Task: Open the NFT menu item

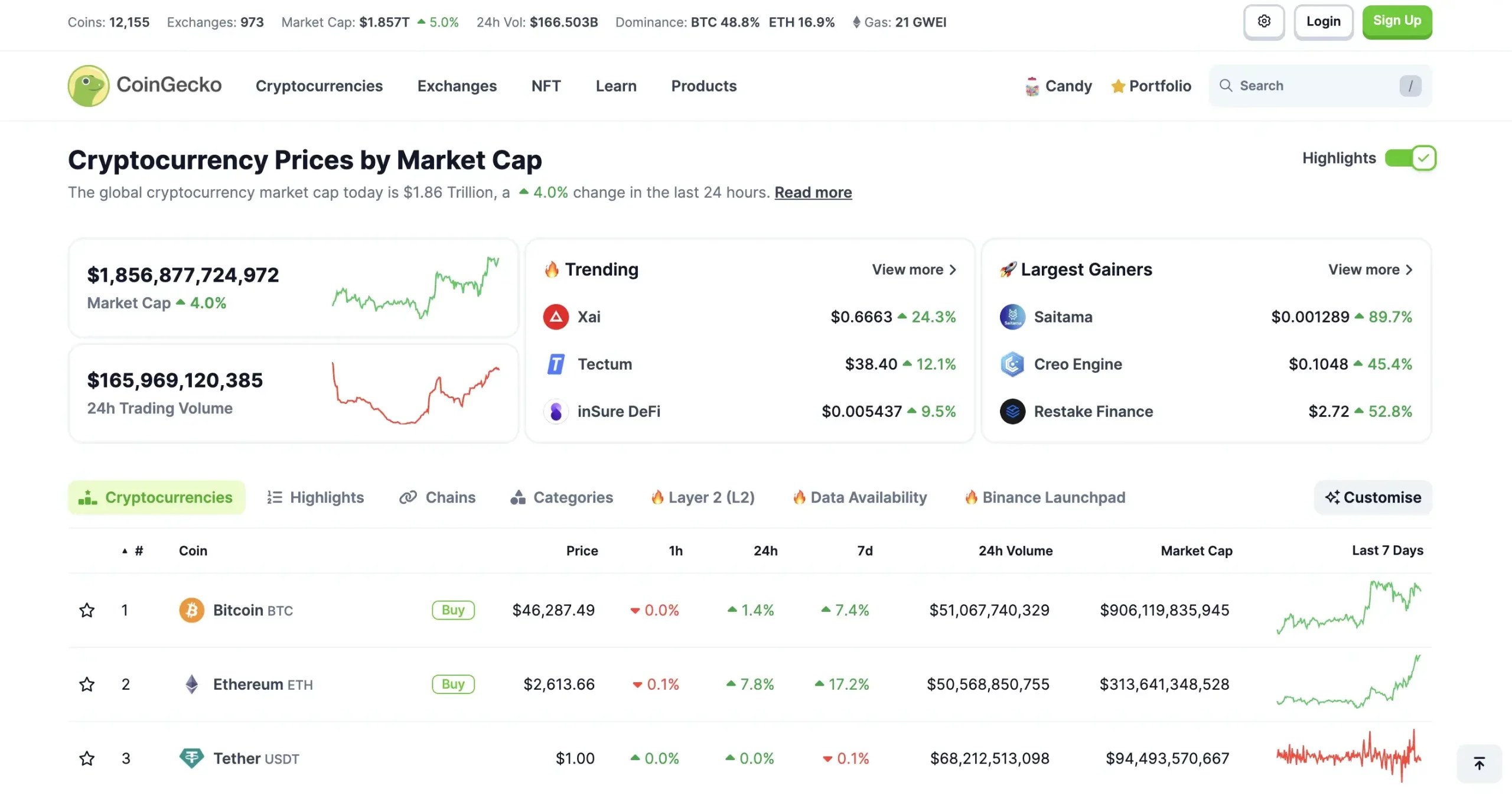Action: pyautogui.click(x=545, y=86)
